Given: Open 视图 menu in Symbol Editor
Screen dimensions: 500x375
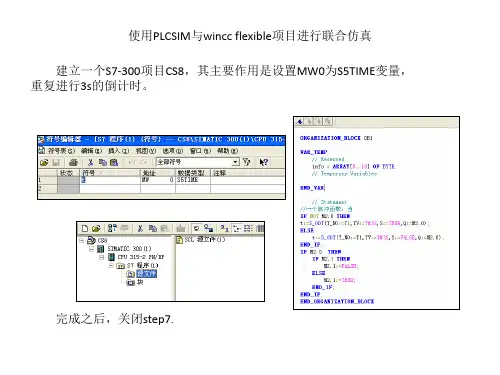Looking at the screenshot, I should 146,151.
